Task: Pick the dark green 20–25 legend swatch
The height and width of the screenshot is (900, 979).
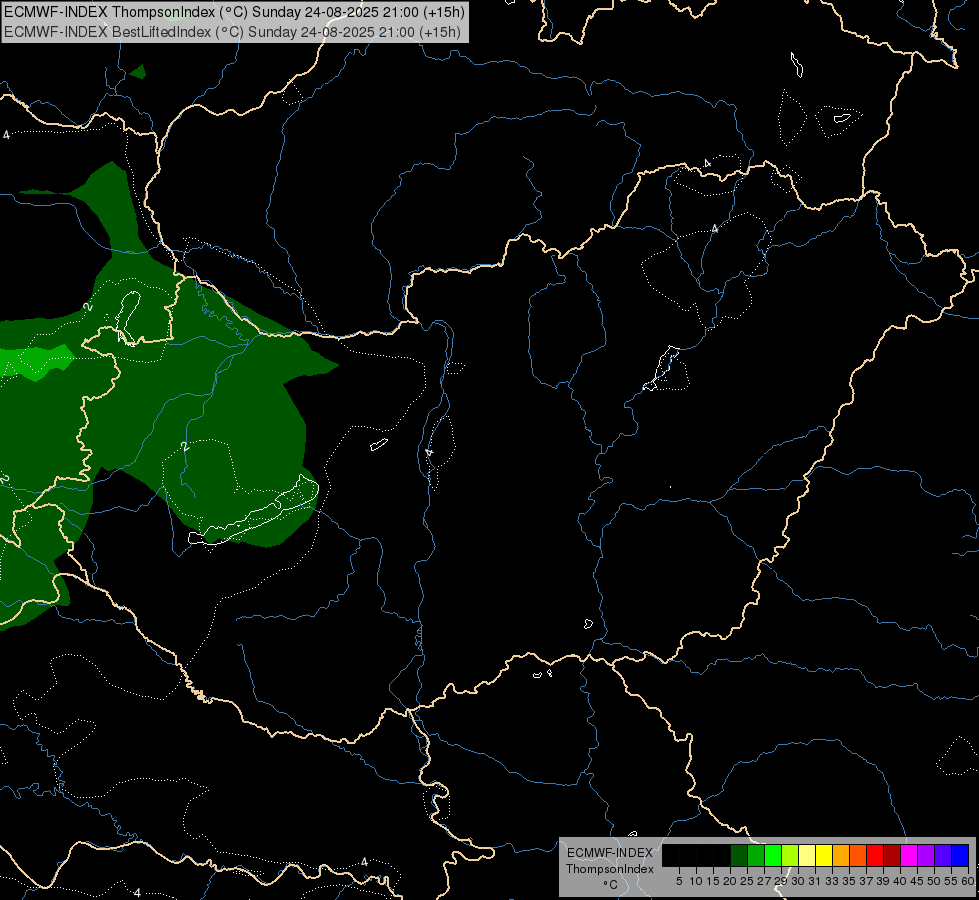Action: [x=739, y=855]
